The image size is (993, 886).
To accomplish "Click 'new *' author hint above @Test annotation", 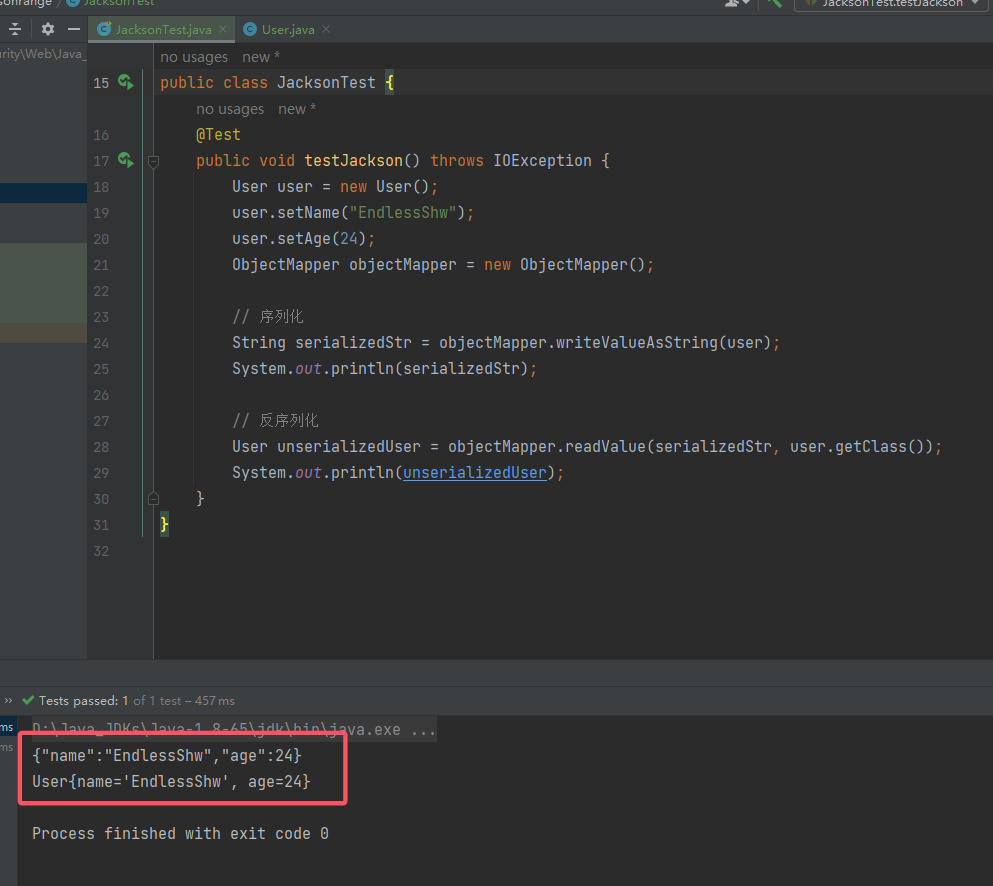I will [x=297, y=109].
